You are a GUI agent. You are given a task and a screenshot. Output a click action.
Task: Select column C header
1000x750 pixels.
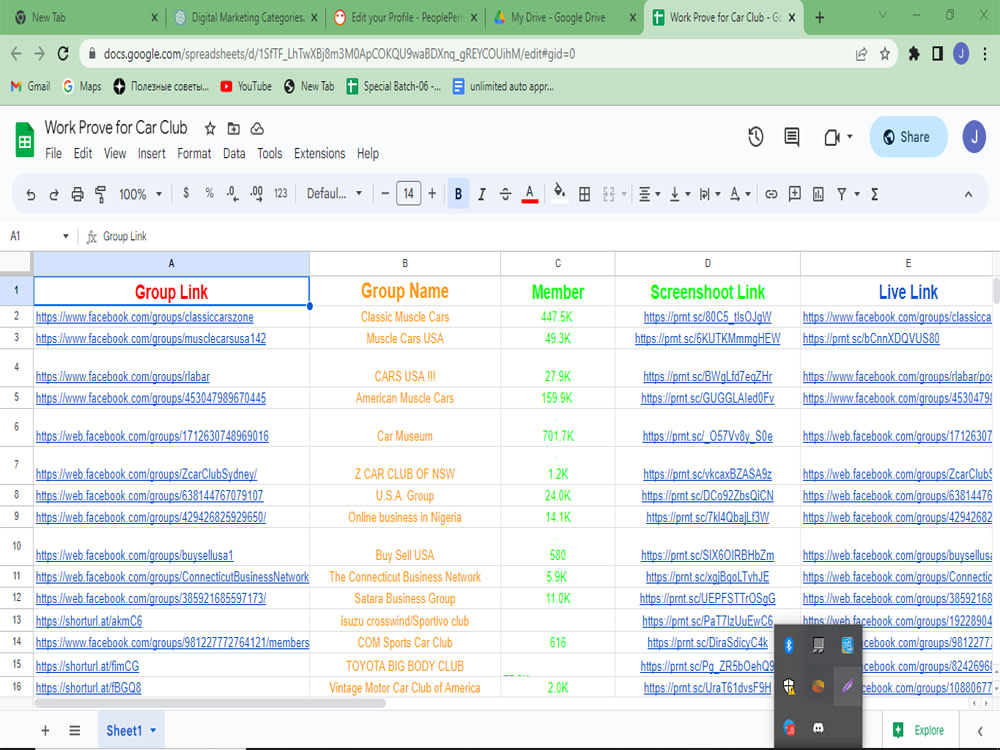(557, 263)
